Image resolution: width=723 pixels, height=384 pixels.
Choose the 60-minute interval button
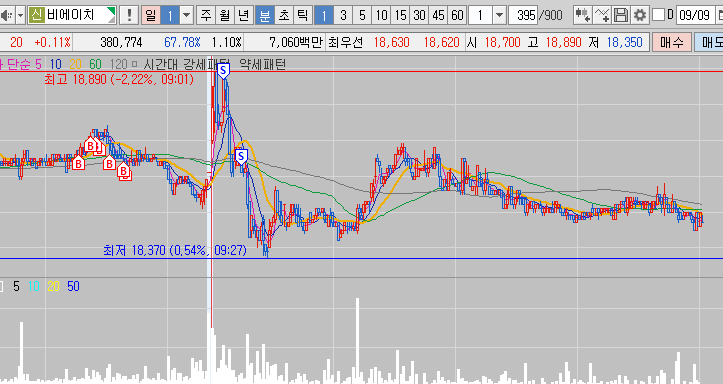[457, 16]
